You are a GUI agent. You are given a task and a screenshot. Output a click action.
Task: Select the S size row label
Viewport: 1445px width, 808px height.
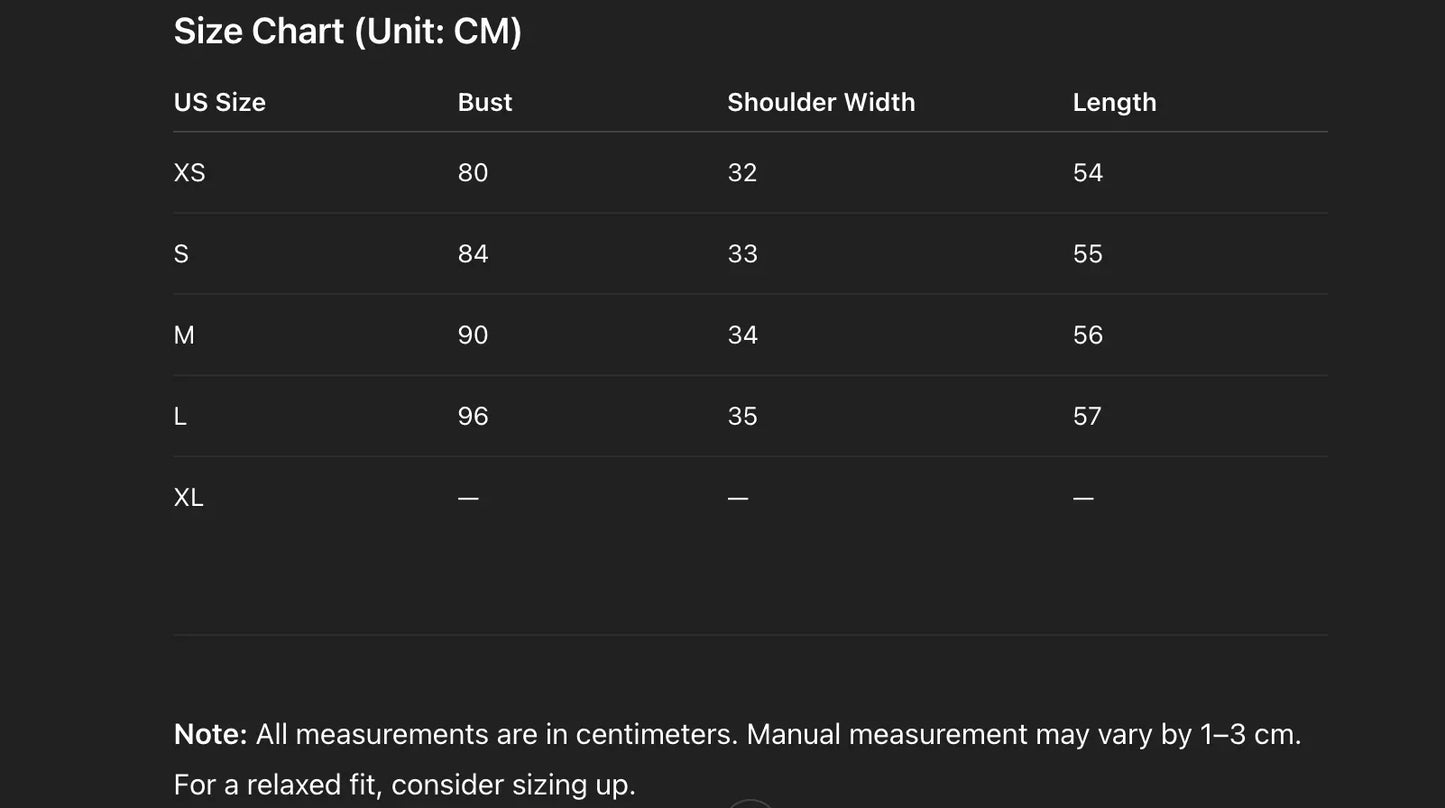[x=181, y=254]
